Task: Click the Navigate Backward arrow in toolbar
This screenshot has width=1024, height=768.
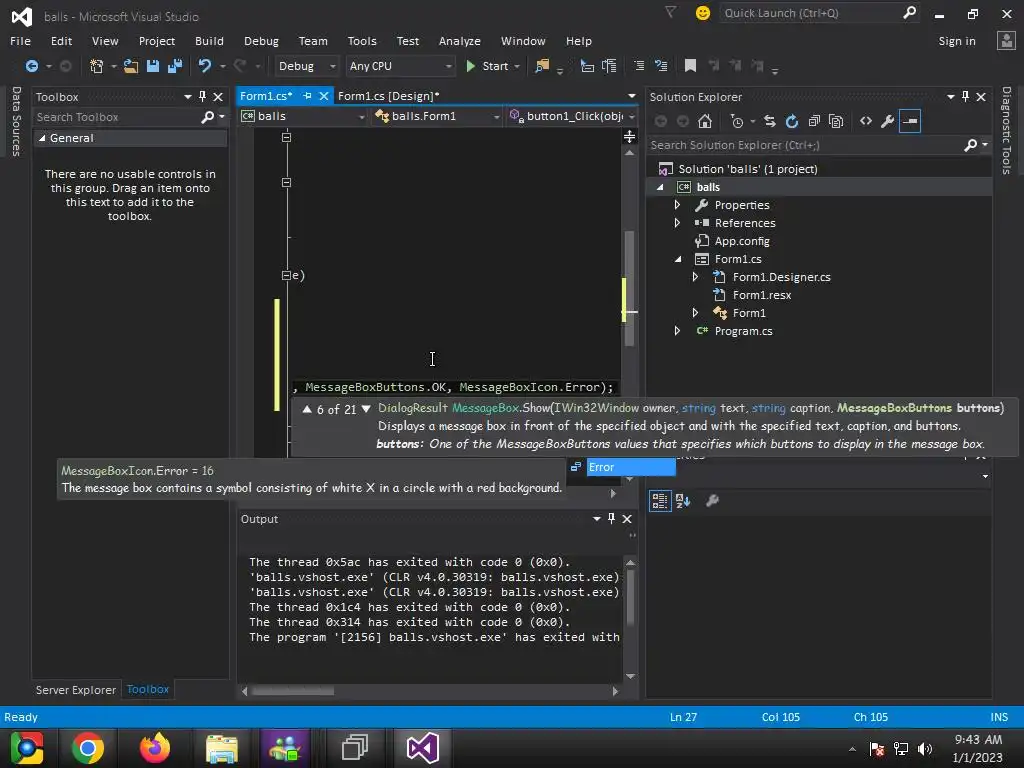Action: click(31, 66)
